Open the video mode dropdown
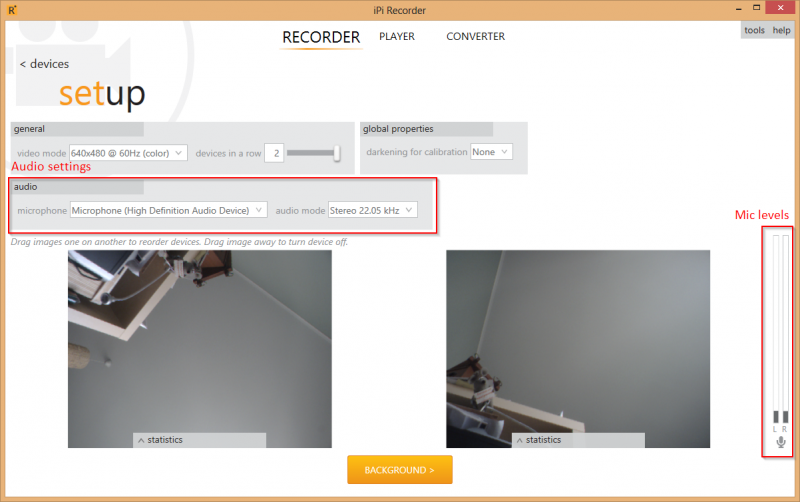 (x=128, y=153)
